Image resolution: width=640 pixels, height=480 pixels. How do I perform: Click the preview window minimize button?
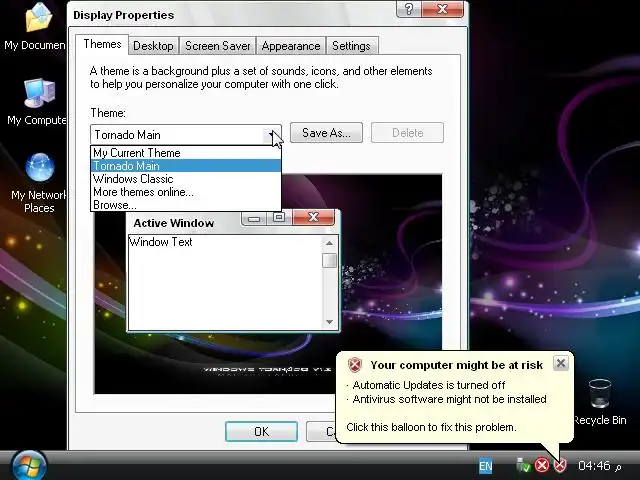coord(254,218)
